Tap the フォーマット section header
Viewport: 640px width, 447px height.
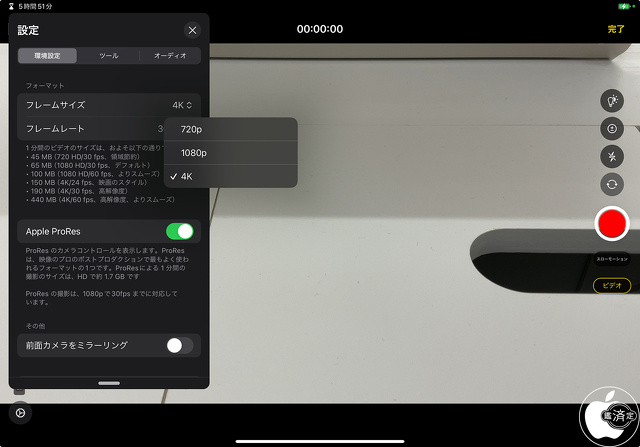[x=45, y=86]
